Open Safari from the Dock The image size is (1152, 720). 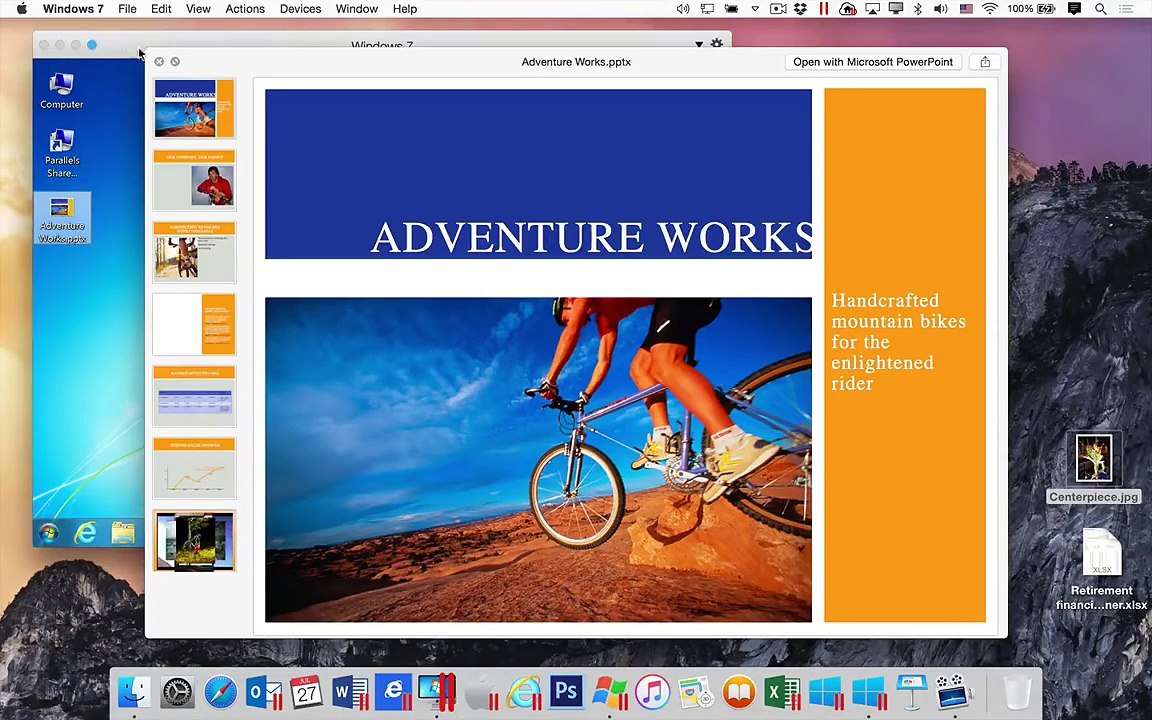220,692
